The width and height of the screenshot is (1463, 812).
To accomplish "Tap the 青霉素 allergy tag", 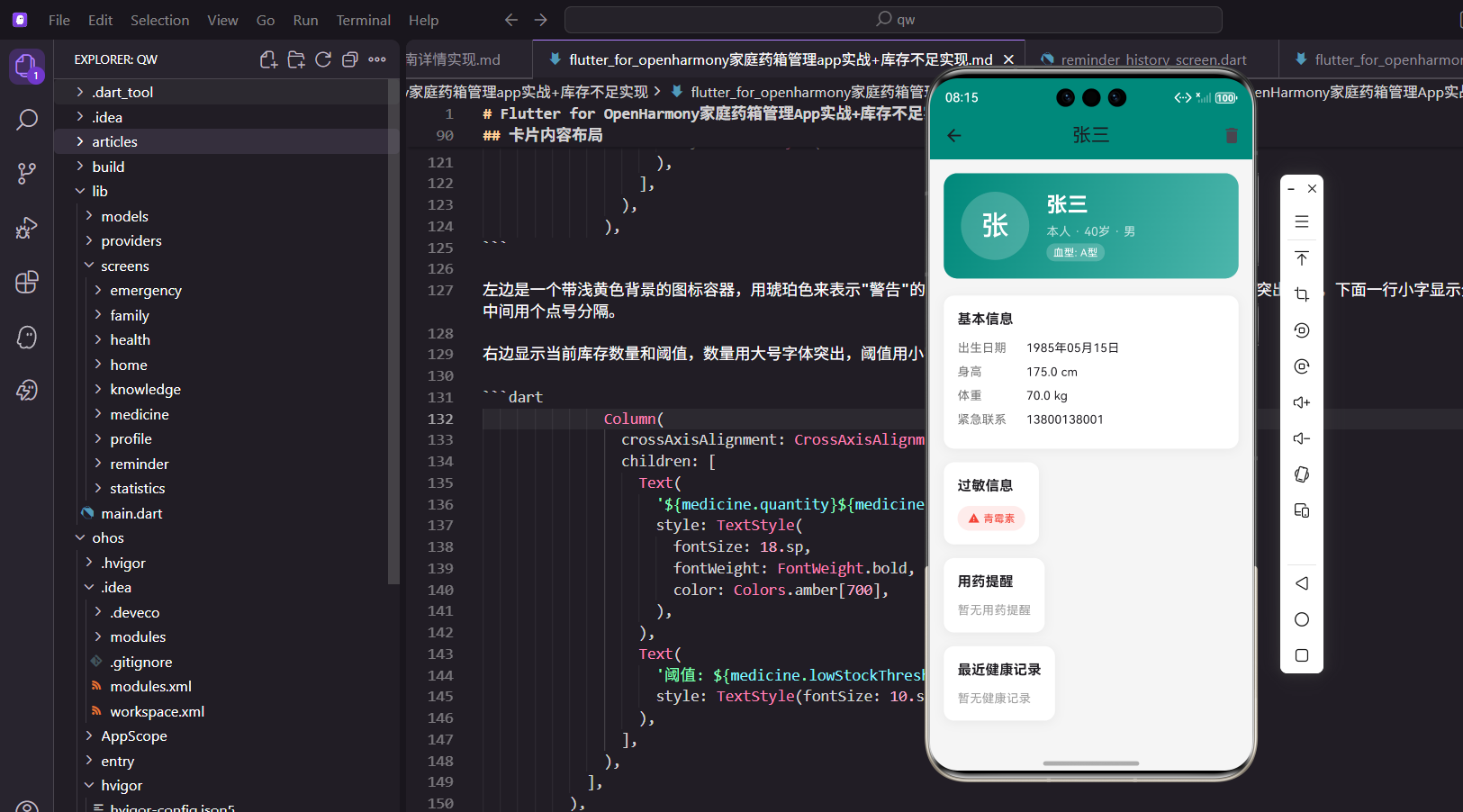I will pos(991,519).
